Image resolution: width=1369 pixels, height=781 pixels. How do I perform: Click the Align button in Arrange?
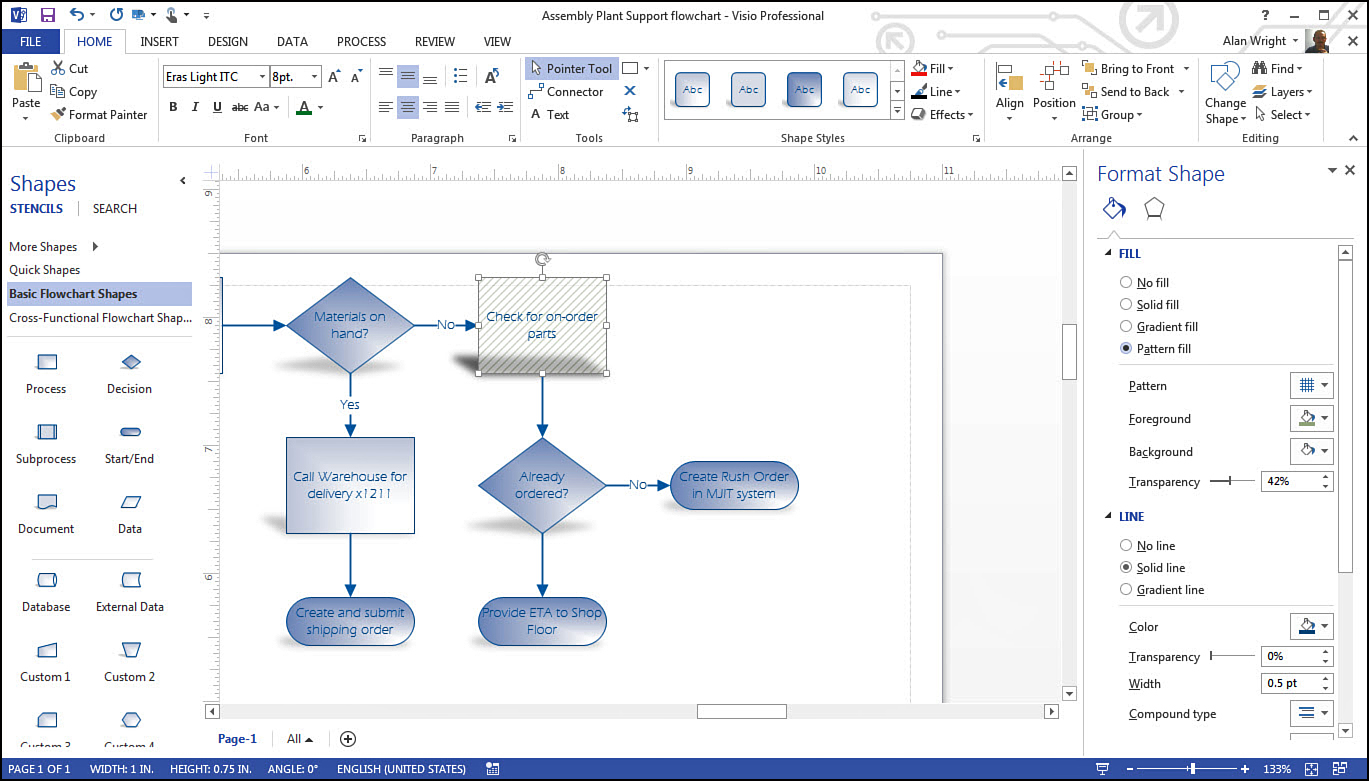1010,91
